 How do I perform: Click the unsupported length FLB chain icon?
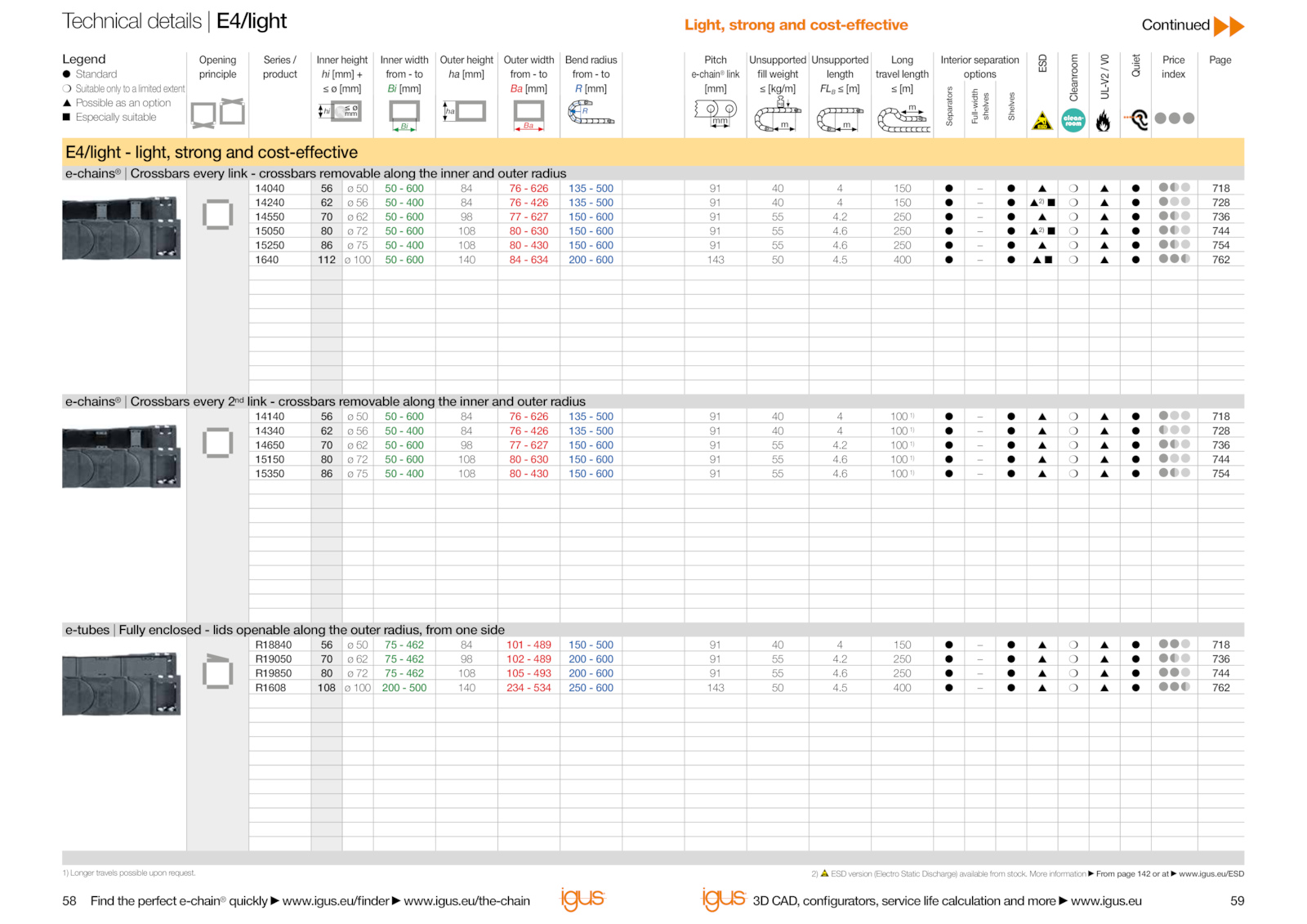[x=840, y=119]
